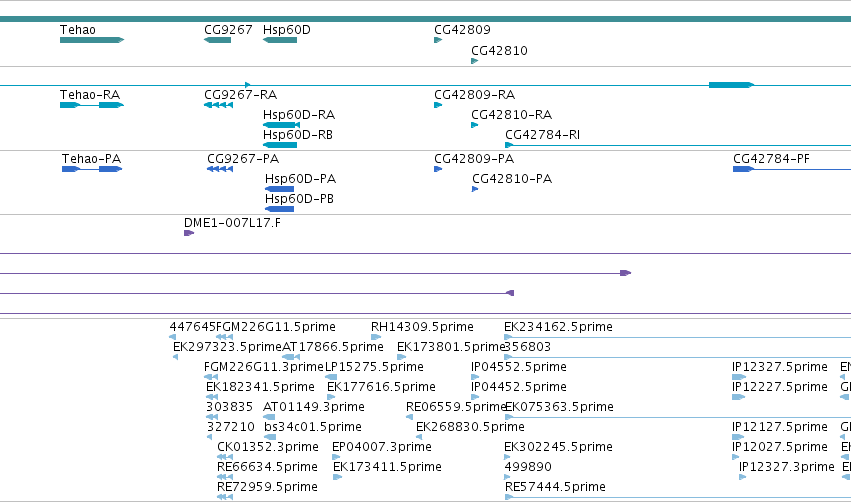Select the EK302245.5prime EST label
This screenshot has height=502, width=851.
(x=558, y=448)
